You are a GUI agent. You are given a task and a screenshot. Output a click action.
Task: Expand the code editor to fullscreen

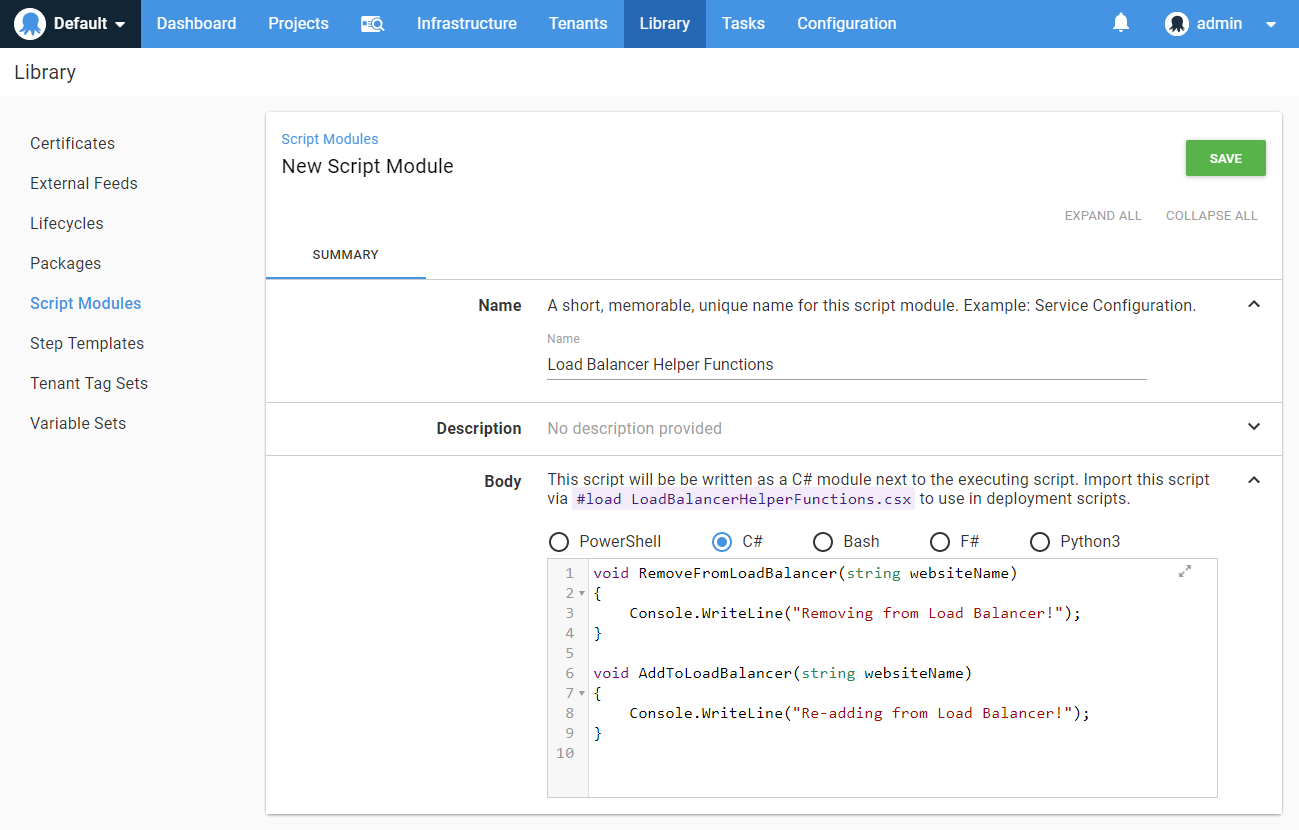click(1185, 570)
